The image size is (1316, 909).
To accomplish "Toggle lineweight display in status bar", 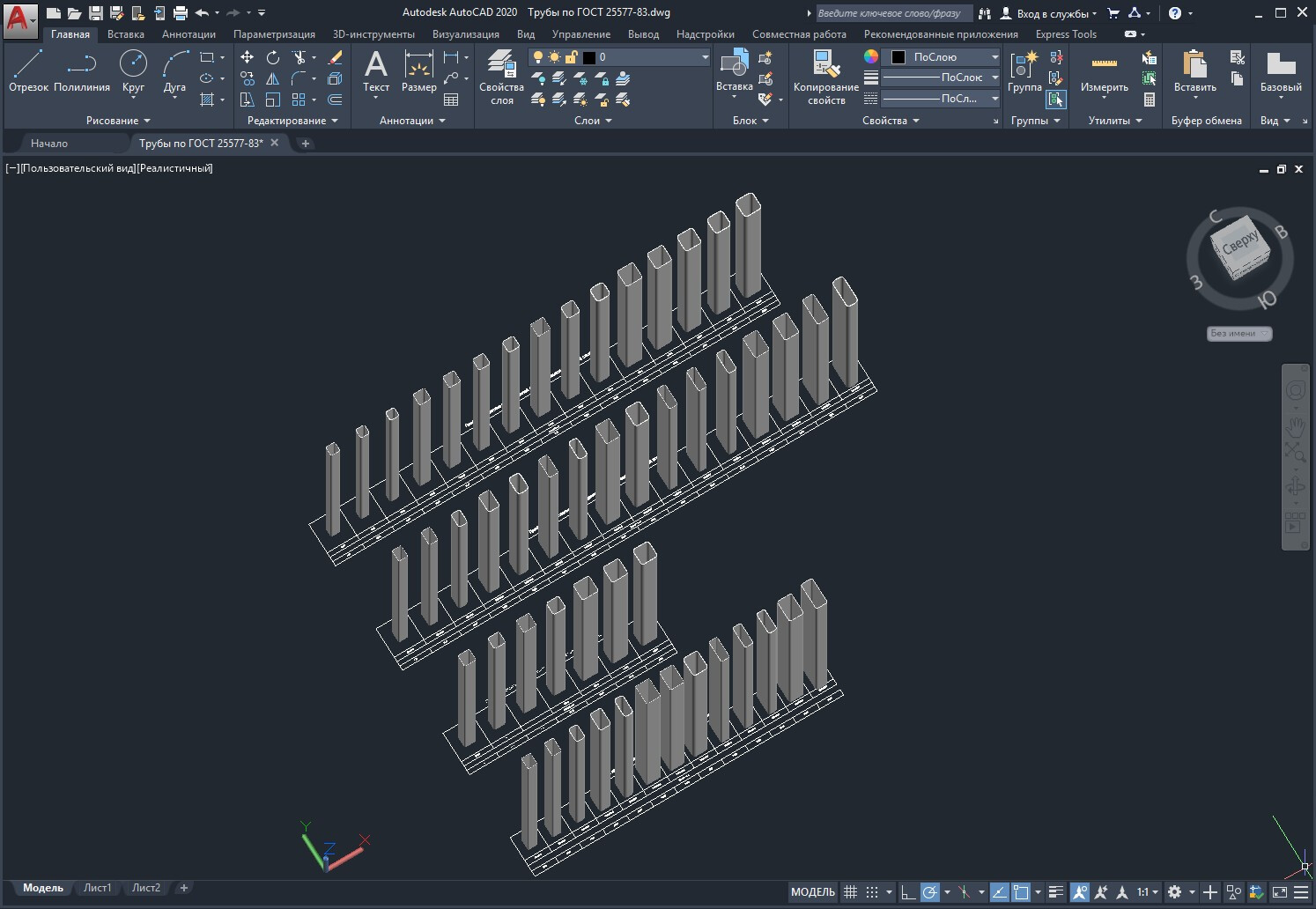I will click(1056, 892).
